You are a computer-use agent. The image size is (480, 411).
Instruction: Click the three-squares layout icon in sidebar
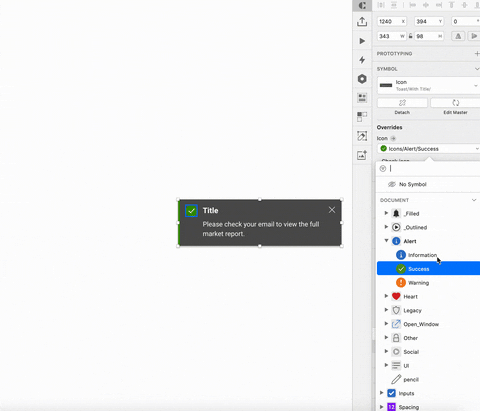(362, 117)
